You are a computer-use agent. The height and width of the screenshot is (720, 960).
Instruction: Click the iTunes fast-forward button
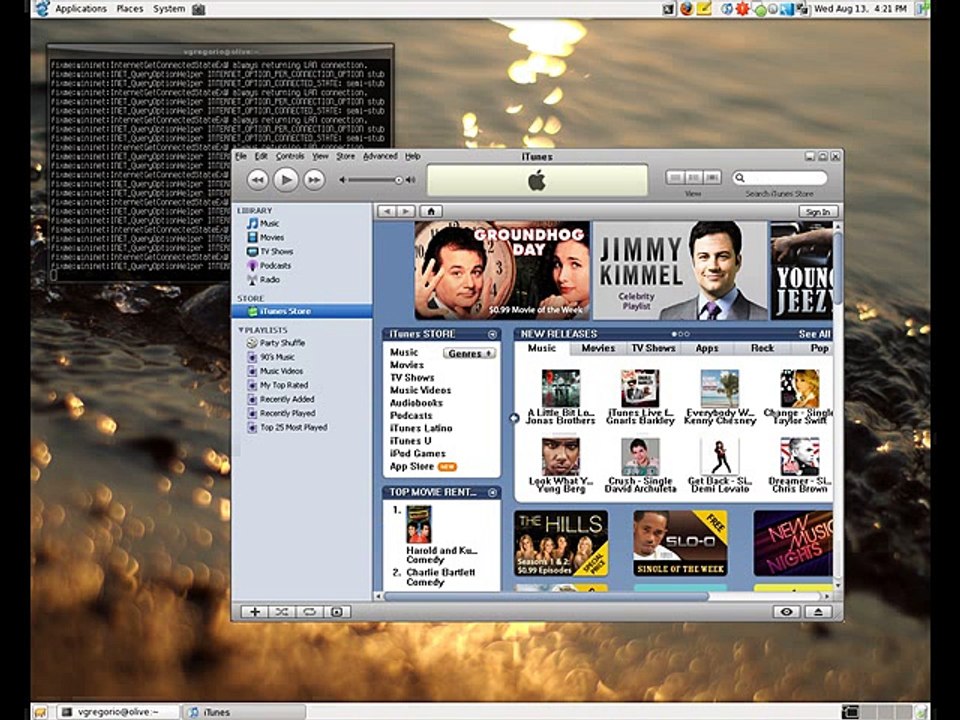[x=314, y=180]
